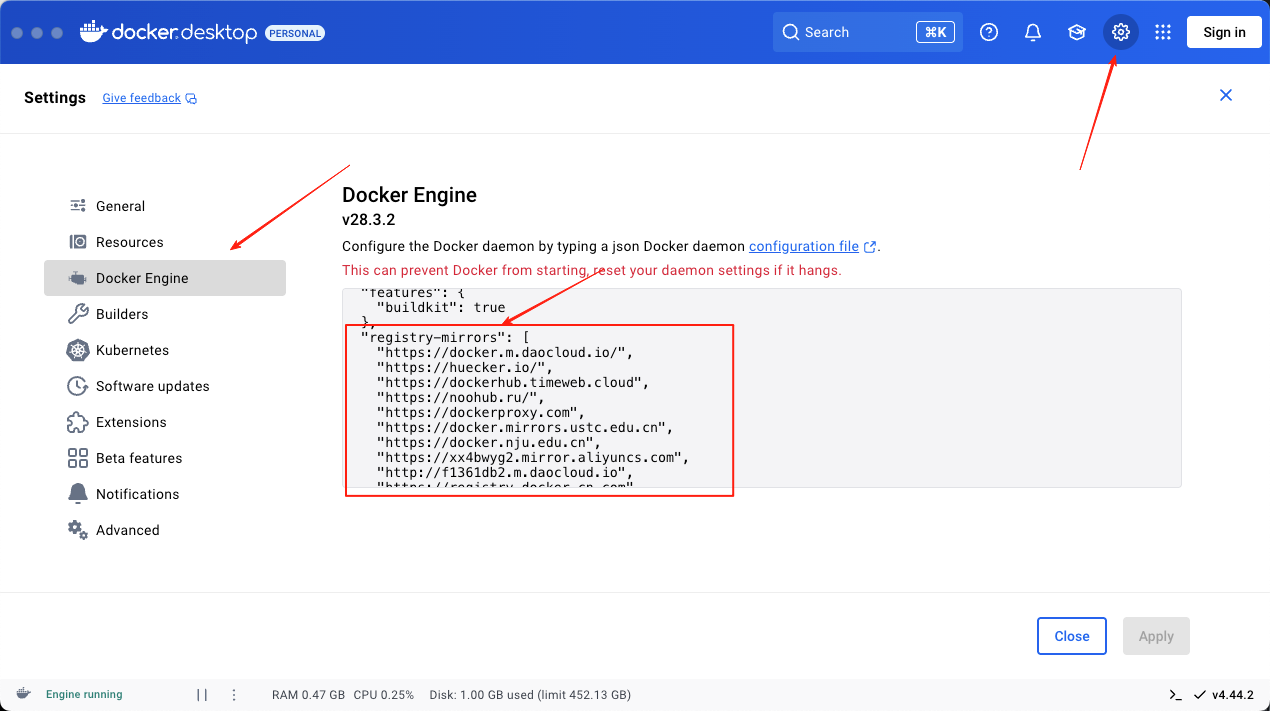The height and width of the screenshot is (711, 1270).
Task: Click the noohub.ru mirror line
Action: [x=460, y=397]
